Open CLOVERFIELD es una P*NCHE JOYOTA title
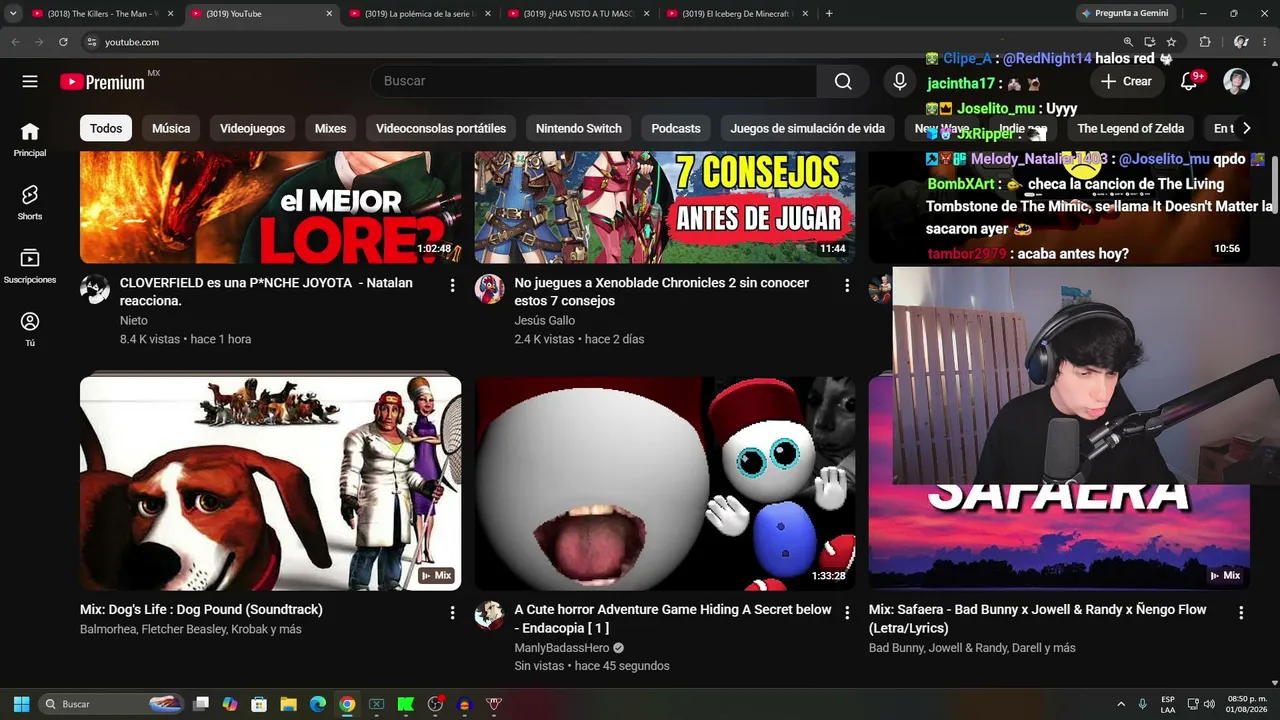The image size is (1280, 720). 266,292
